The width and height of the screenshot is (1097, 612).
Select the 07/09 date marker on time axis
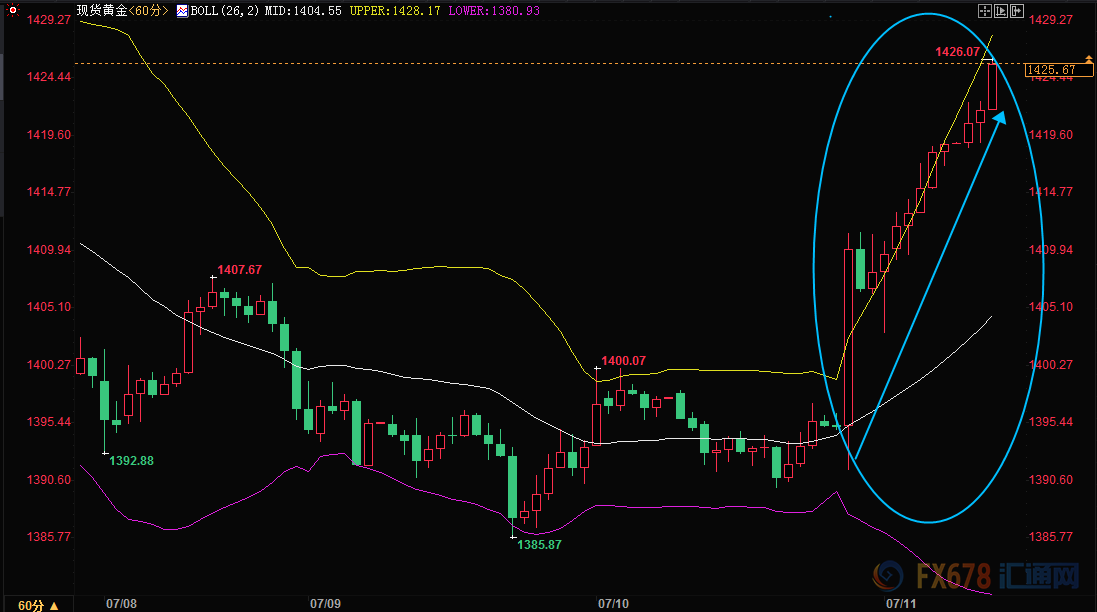(326, 604)
